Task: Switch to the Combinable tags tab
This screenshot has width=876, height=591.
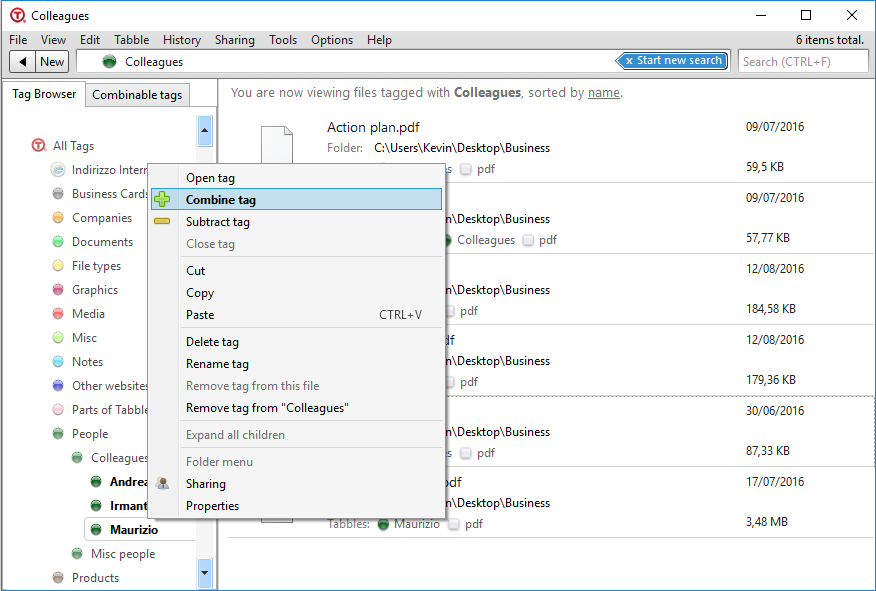Action: pos(137,94)
